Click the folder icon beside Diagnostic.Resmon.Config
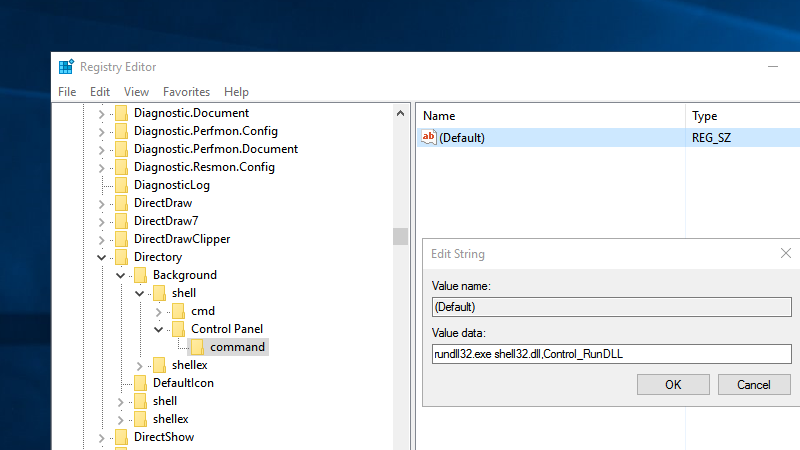This screenshot has width=800, height=450. point(121,167)
